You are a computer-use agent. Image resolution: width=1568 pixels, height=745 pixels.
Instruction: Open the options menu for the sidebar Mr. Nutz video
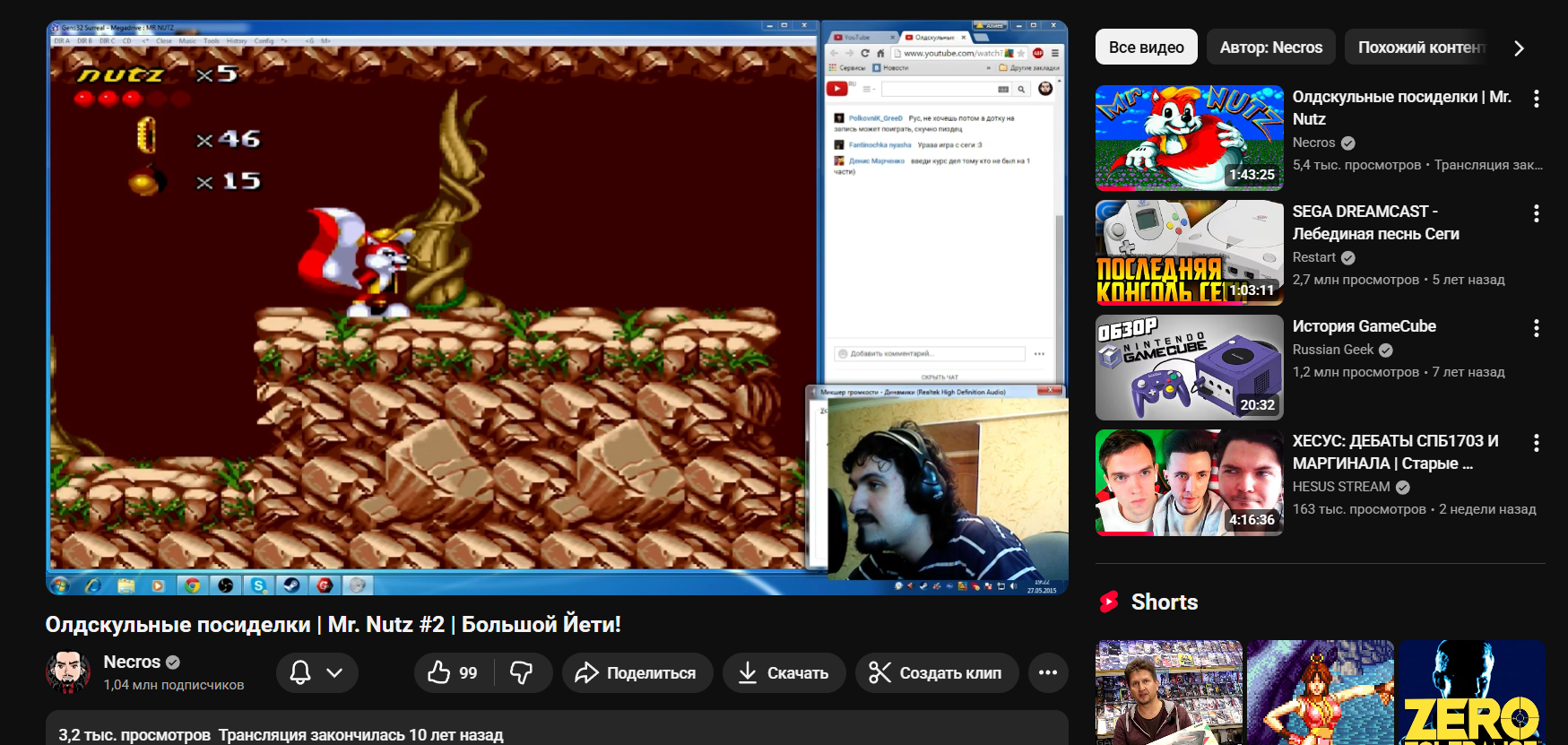click(x=1537, y=99)
